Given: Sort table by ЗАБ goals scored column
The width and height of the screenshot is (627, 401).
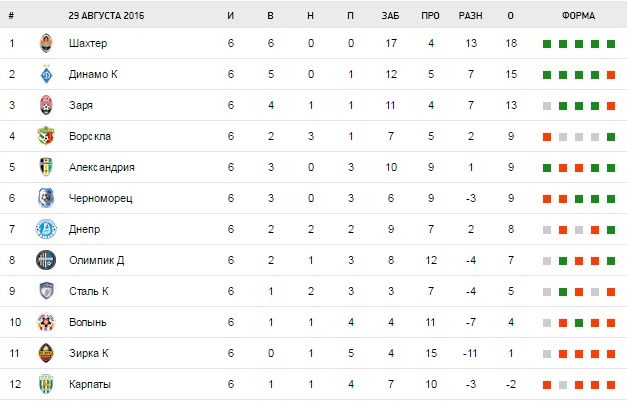Looking at the screenshot, I should 390,15.
